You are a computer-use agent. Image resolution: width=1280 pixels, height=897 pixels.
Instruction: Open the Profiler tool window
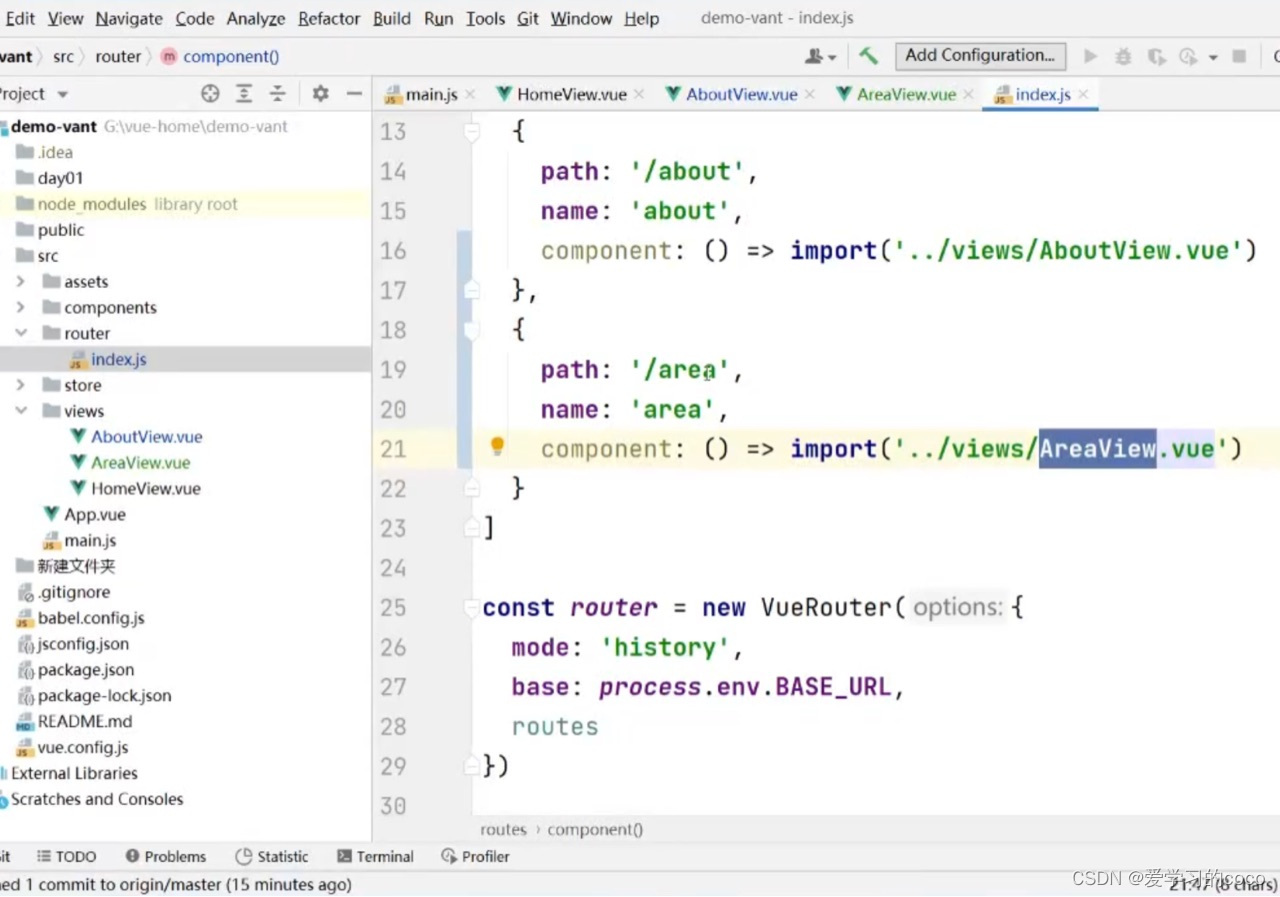pos(476,857)
